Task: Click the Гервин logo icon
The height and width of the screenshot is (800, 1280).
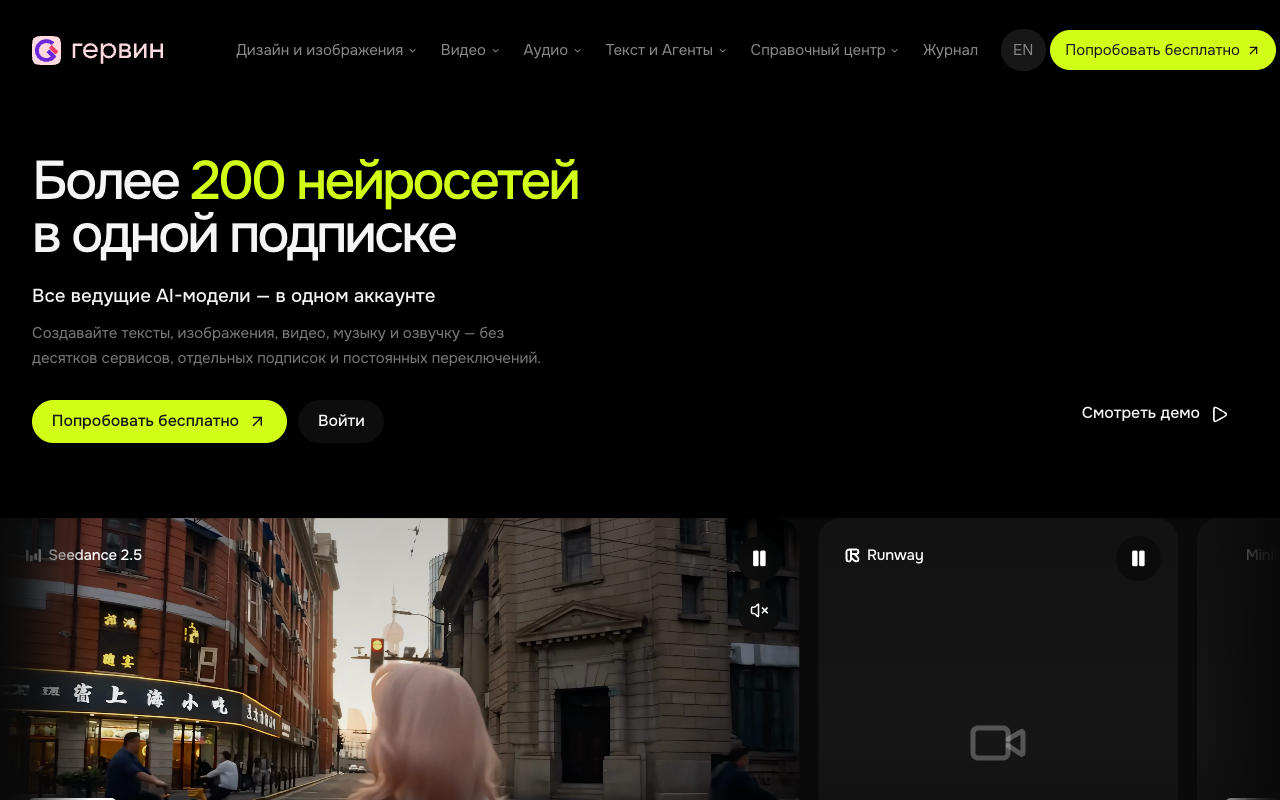Action: pyautogui.click(x=46, y=50)
